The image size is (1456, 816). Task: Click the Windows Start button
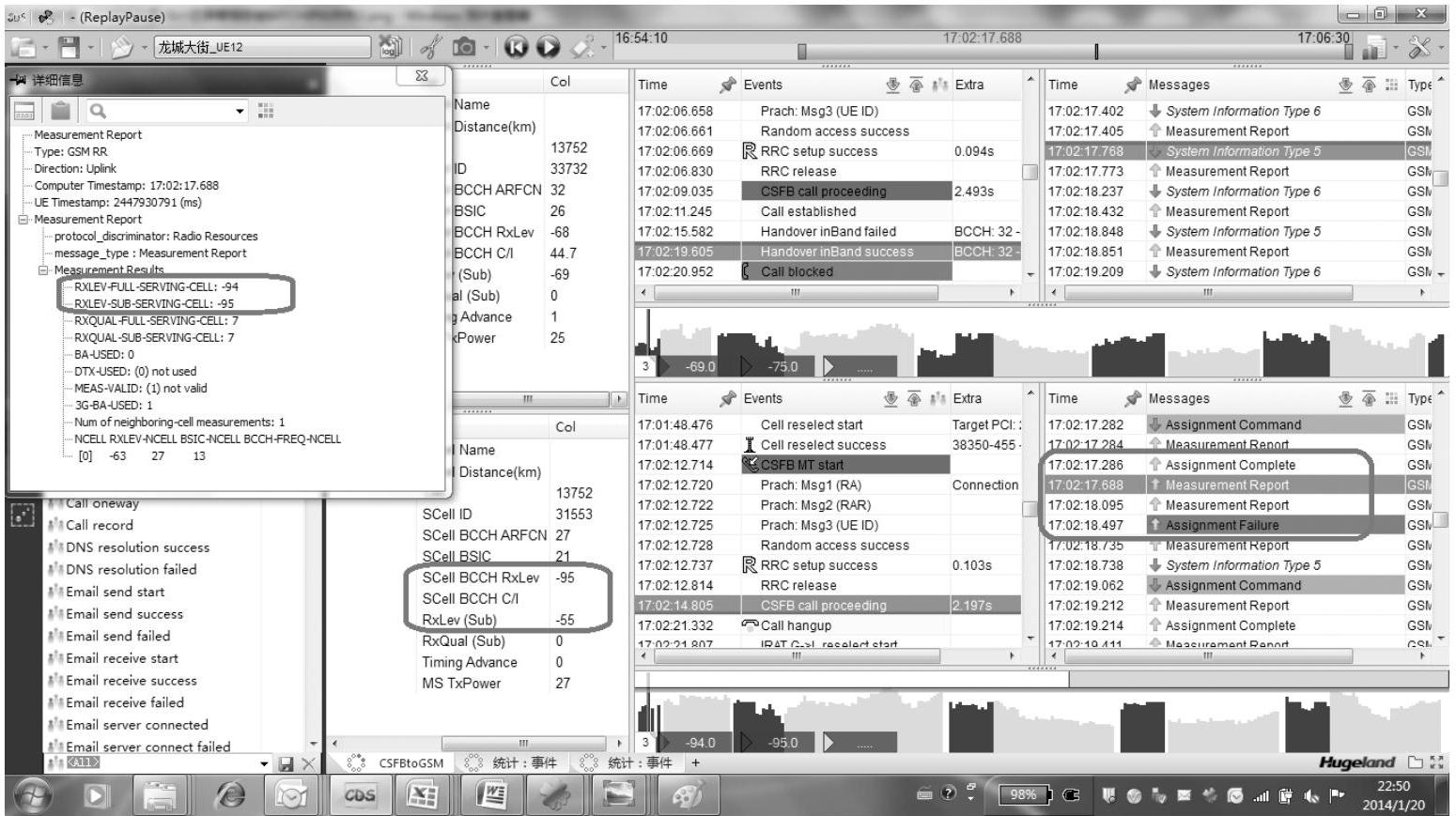click(34, 796)
